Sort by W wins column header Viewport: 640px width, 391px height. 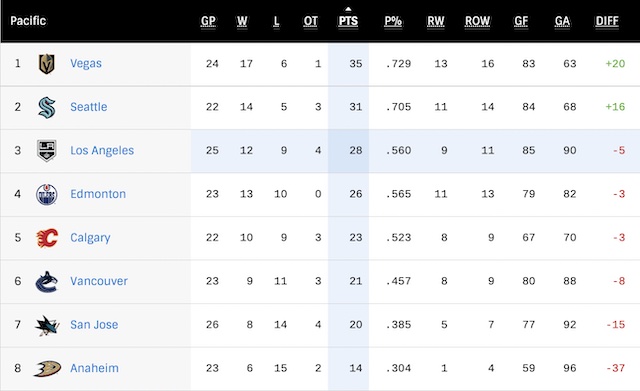(242, 21)
